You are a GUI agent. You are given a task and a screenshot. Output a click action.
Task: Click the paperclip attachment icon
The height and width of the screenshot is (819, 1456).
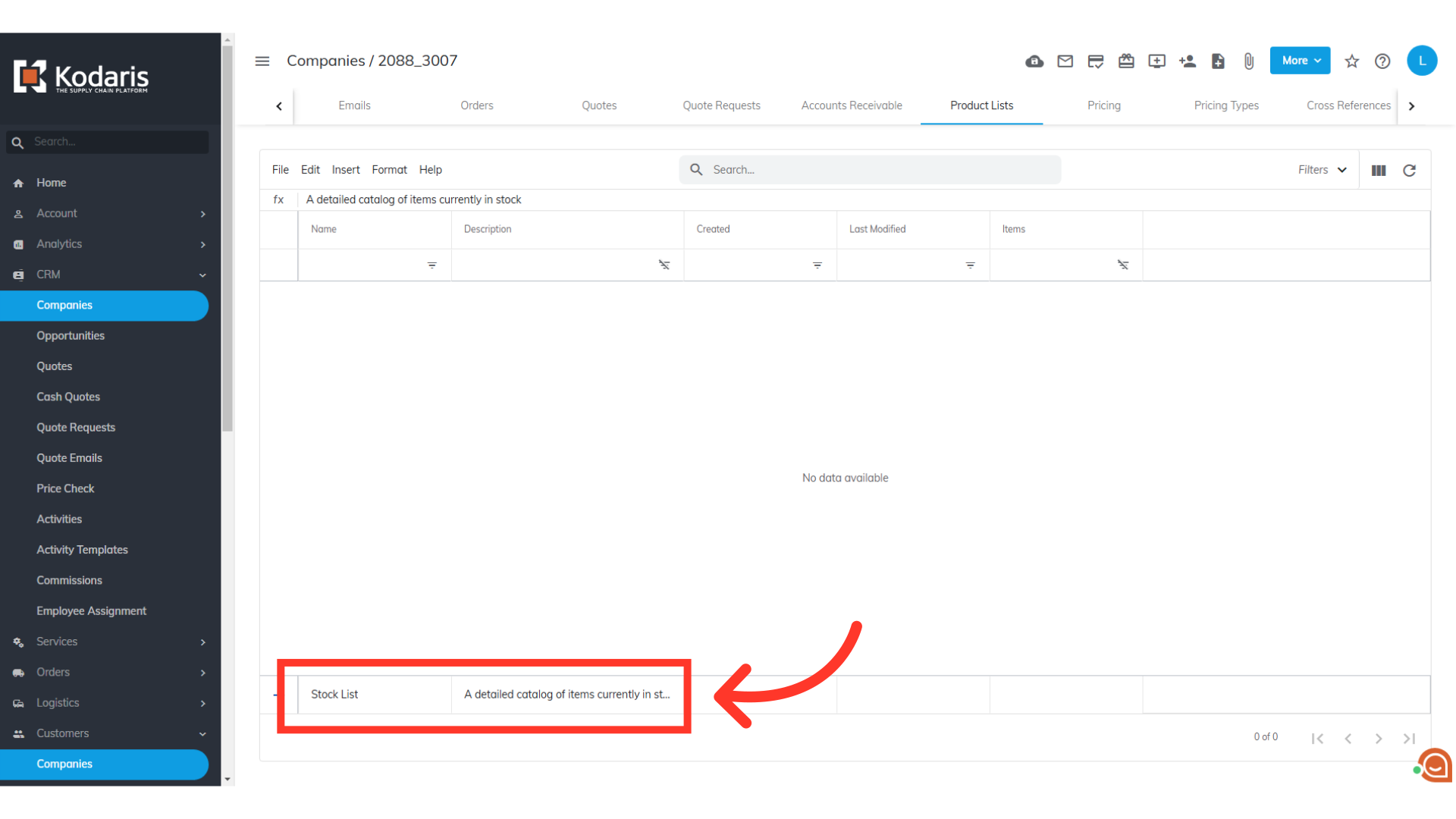point(1249,61)
